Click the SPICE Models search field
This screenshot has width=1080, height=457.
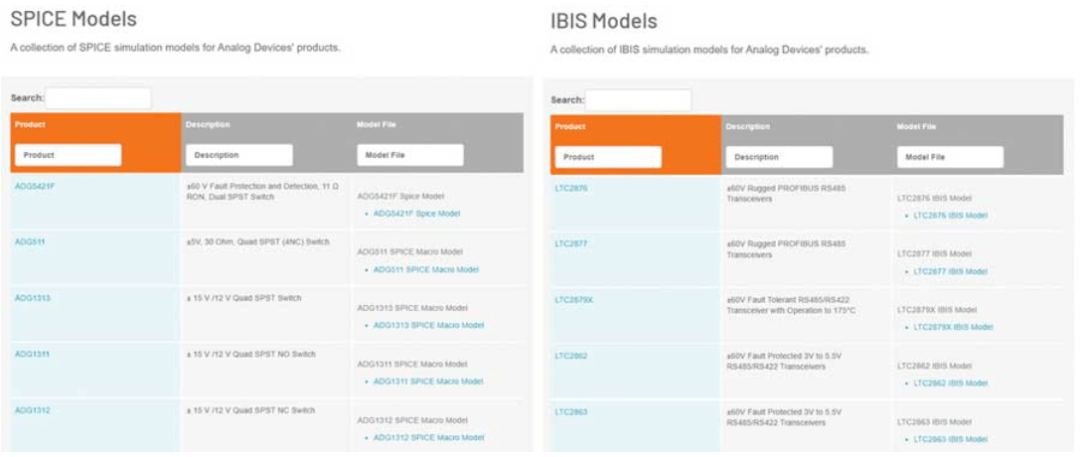[98, 98]
